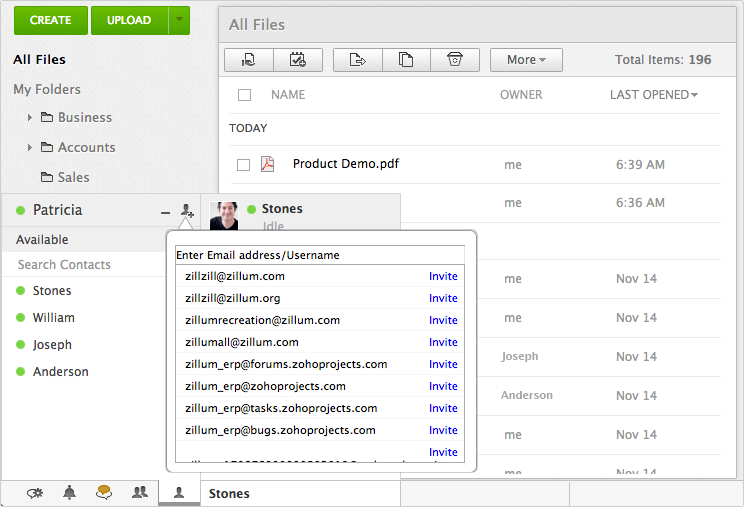
Task: Open chat settings gear icon
Action: (35, 492)
